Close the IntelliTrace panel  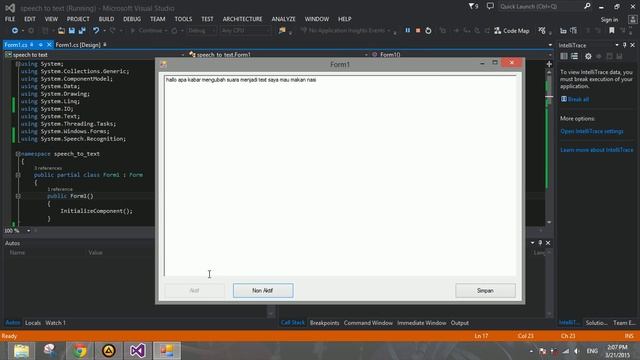pyautogui.click(x=633, y=45)
